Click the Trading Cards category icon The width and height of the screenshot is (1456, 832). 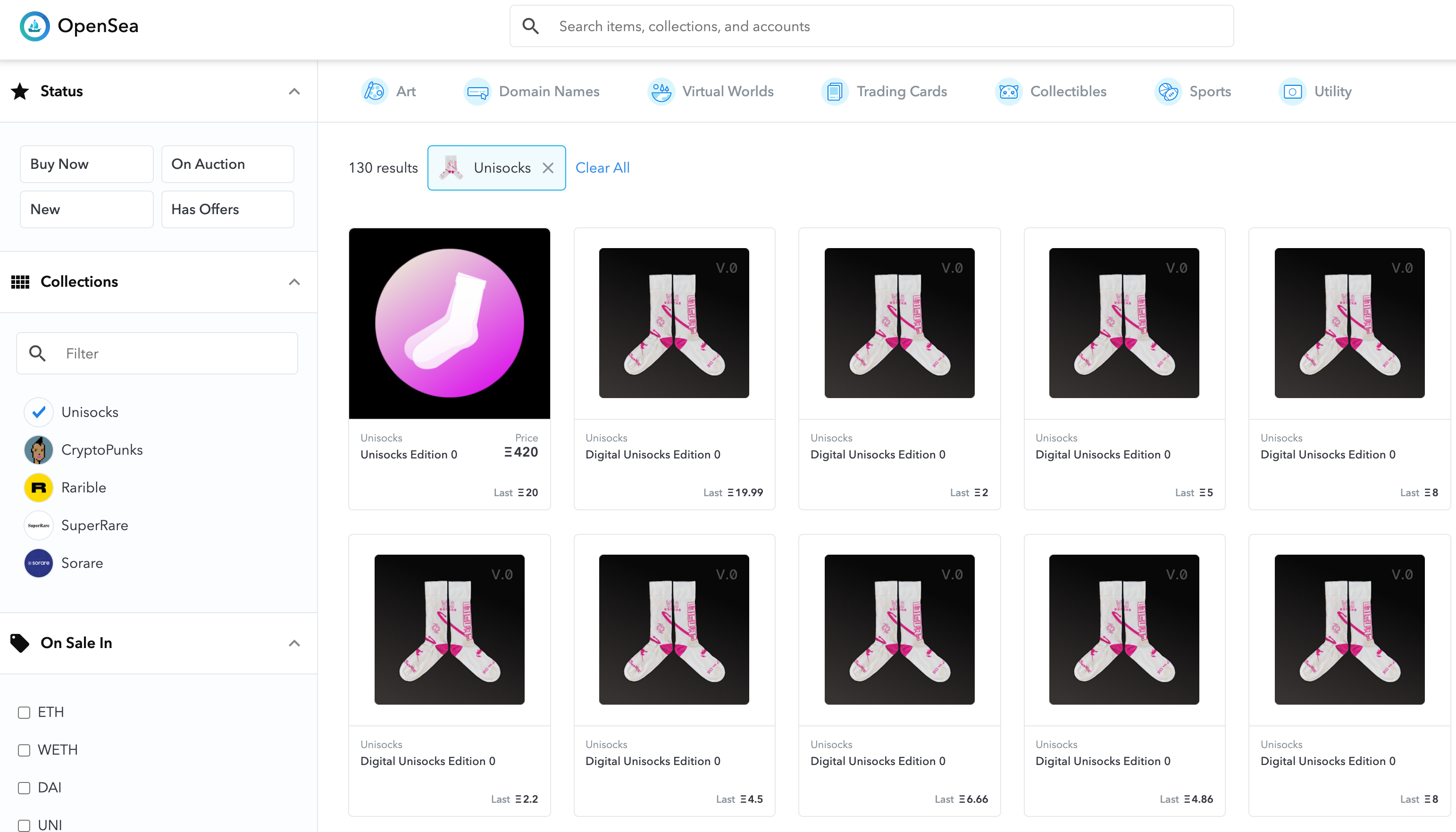coord(834,92)
